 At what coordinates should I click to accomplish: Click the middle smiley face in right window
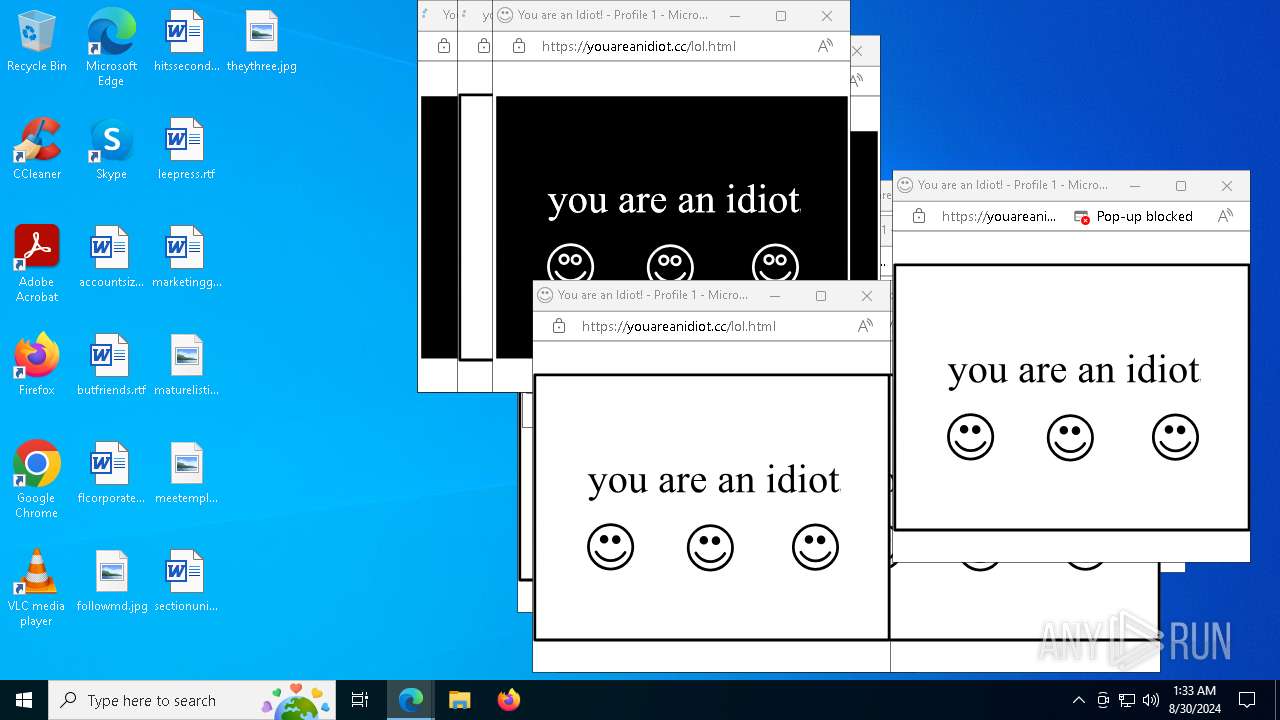[x=1070, y=437]
